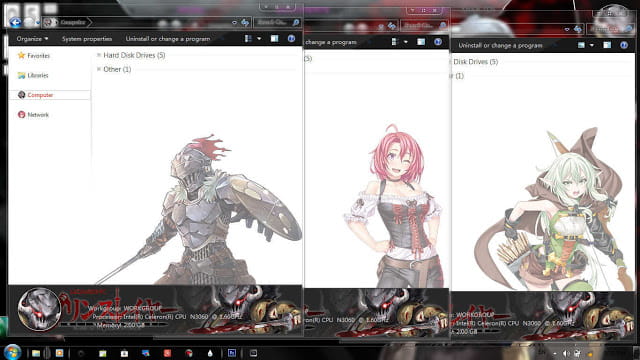Viewport: 640px width, 360px height.
Task: Click System properties
Action: (x=87, y=39)
